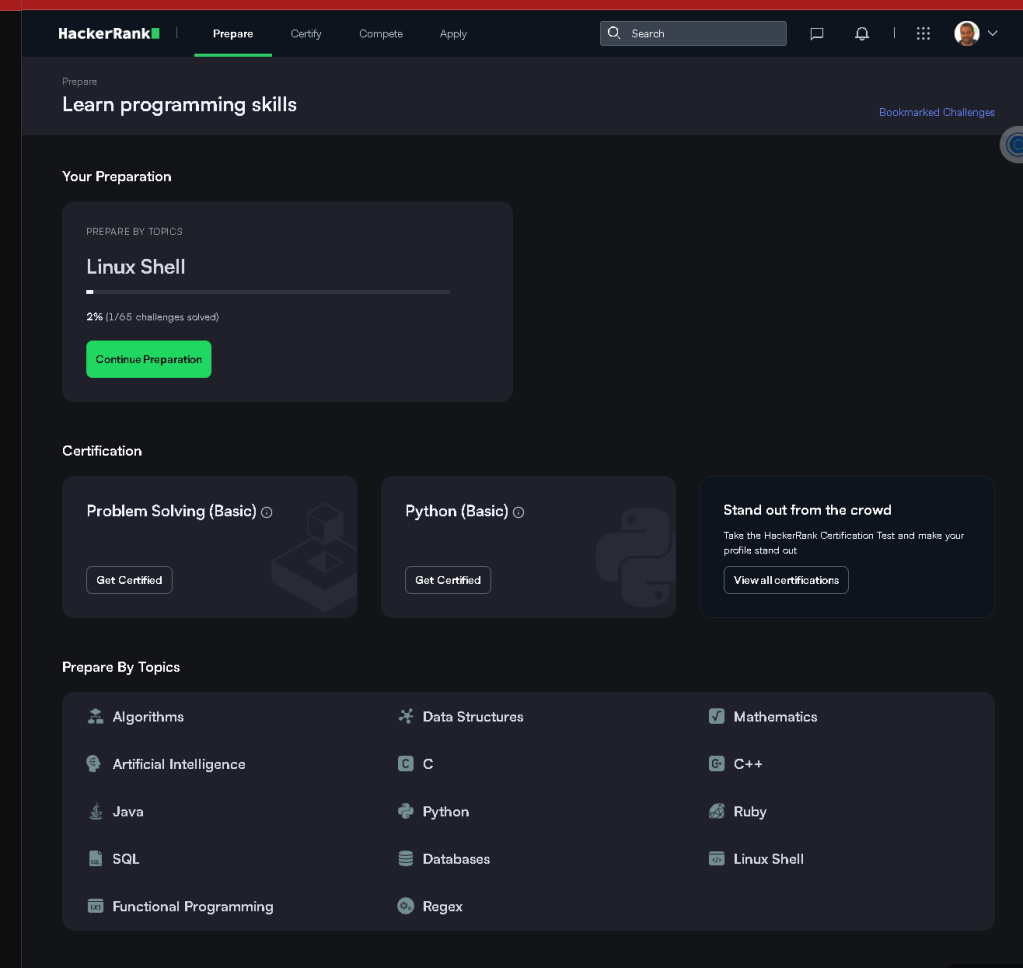
Task: Click the C++ topic icon
Action: coord(716,764)
